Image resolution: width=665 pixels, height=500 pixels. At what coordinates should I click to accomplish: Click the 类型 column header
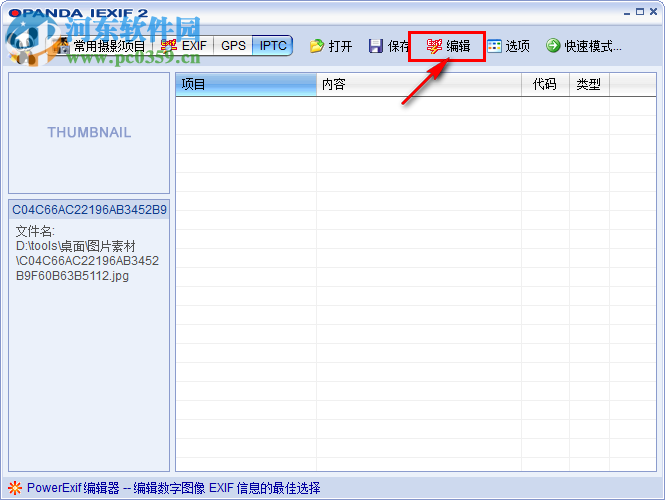coord(589,84)
